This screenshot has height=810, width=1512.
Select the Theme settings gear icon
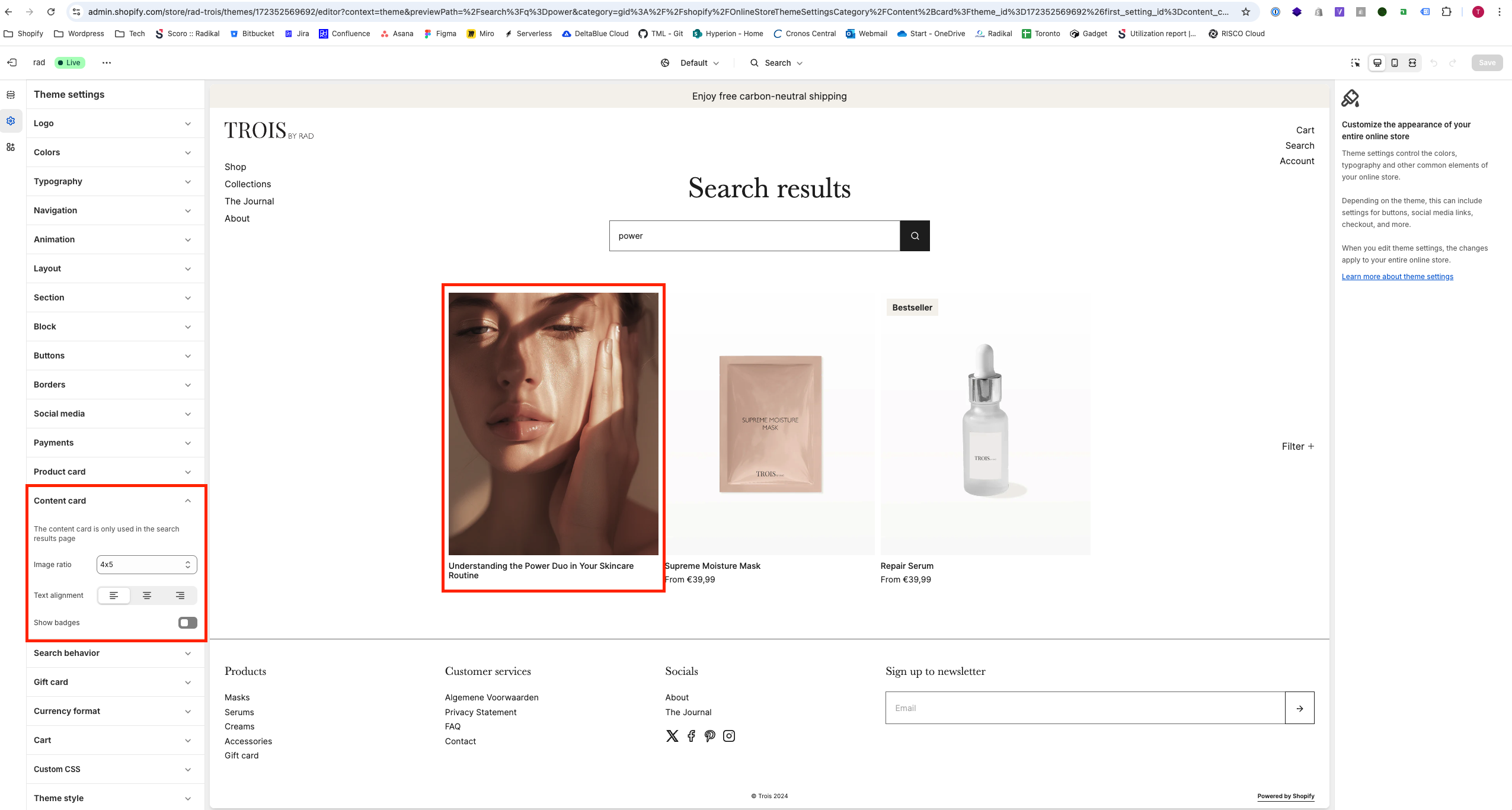11,121
